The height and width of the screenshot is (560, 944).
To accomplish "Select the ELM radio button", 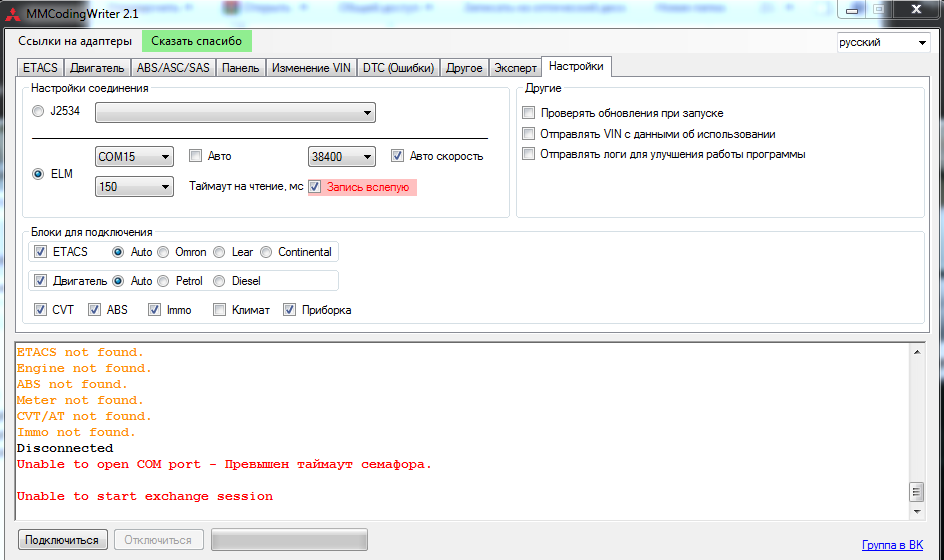I will (x=38, y=174).
